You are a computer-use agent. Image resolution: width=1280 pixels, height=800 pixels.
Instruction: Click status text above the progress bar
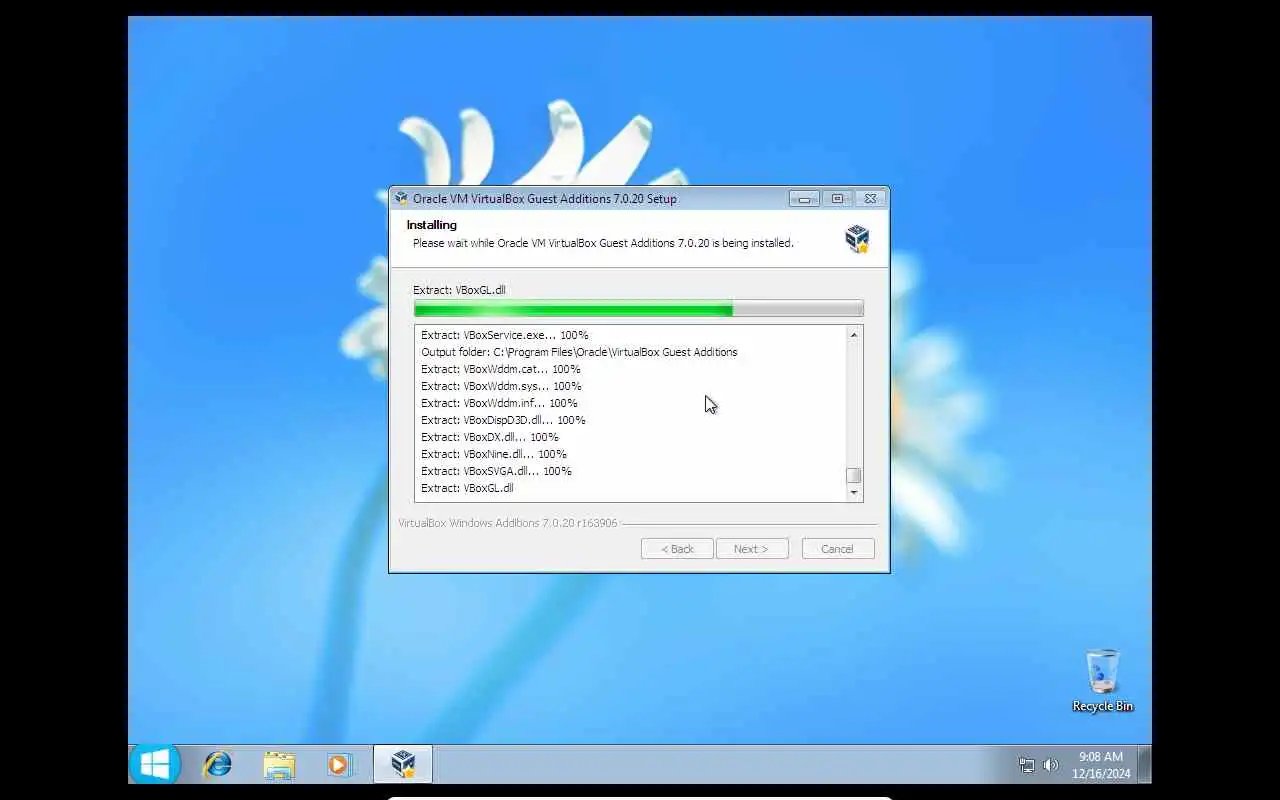pos(459,290)
